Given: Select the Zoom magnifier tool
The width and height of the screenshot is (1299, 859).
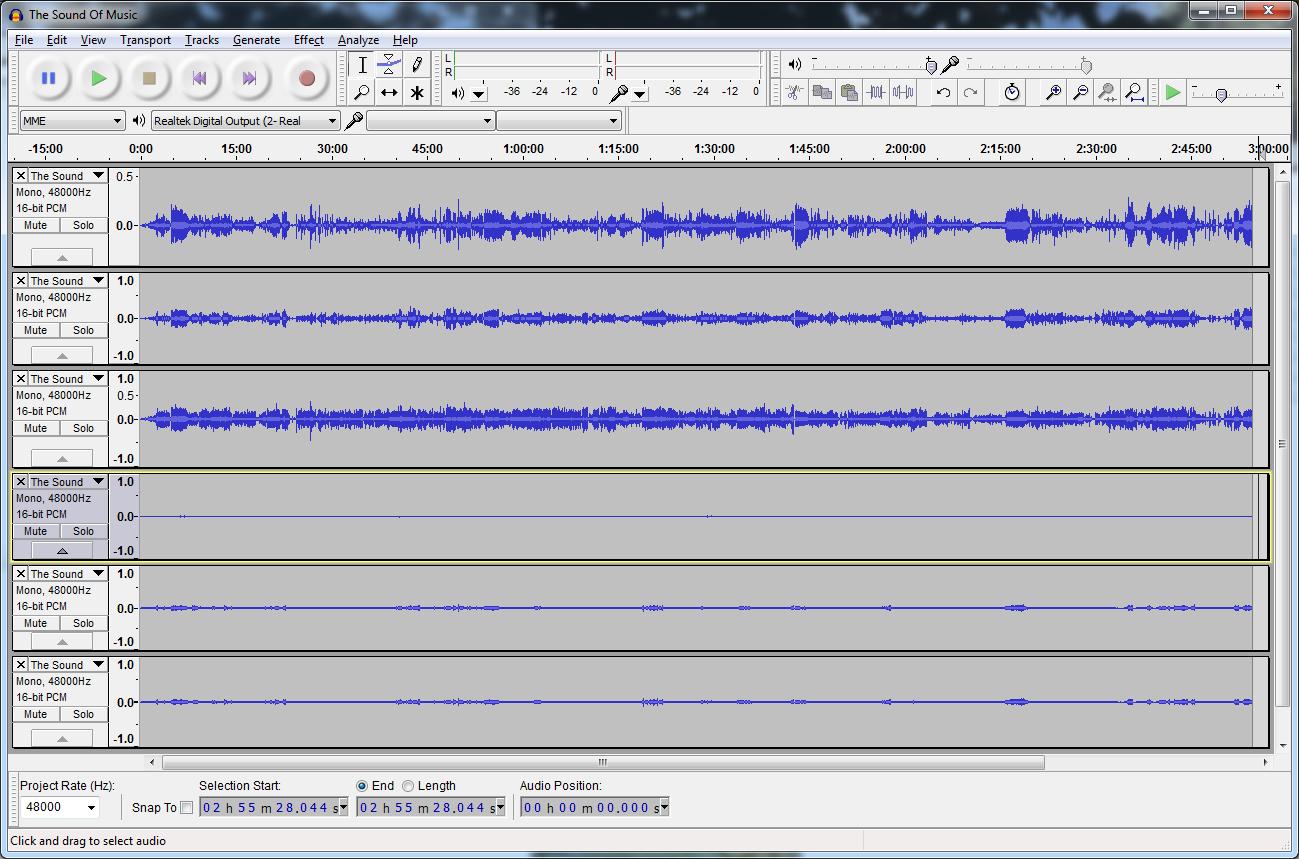Looking at the screenshot, I should (362, 92).
